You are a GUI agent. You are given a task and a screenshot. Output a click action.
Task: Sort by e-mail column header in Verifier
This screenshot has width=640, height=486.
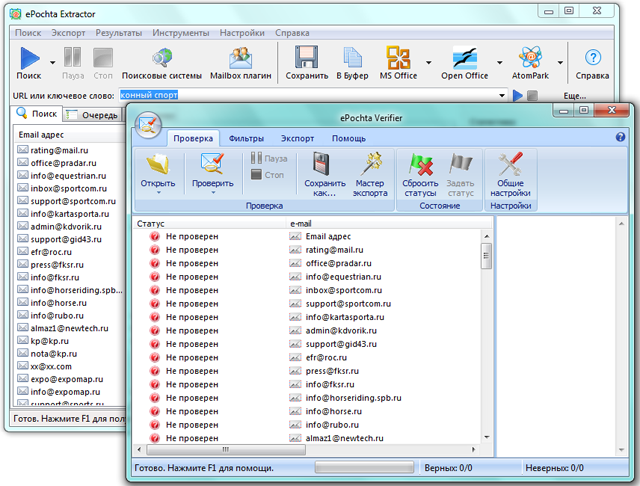coord(389,223)
